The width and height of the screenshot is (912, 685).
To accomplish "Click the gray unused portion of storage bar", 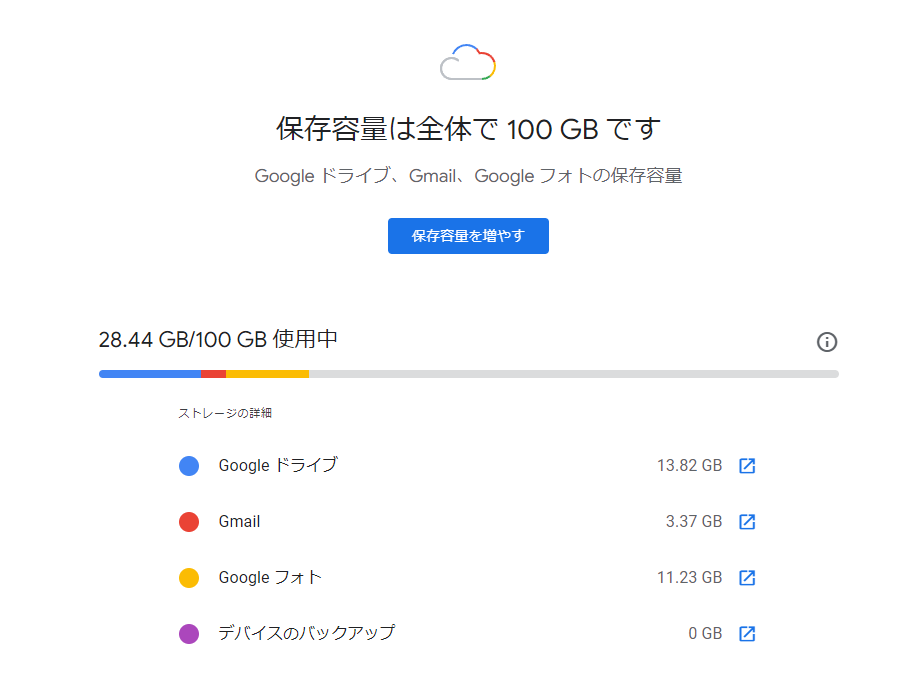I will point(573,374).
